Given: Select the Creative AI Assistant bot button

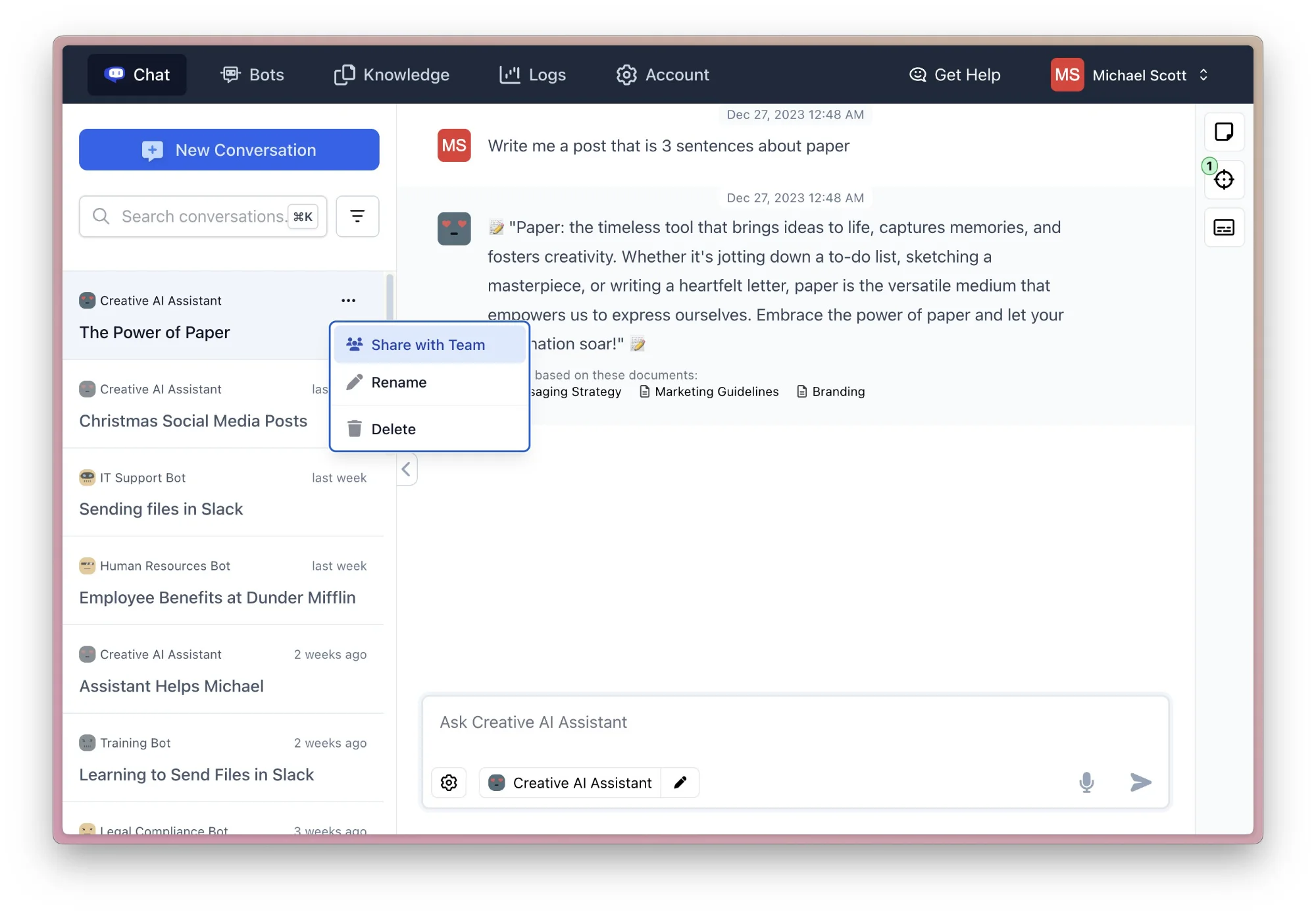Looking at the screenshot, I should coord(570,783).
